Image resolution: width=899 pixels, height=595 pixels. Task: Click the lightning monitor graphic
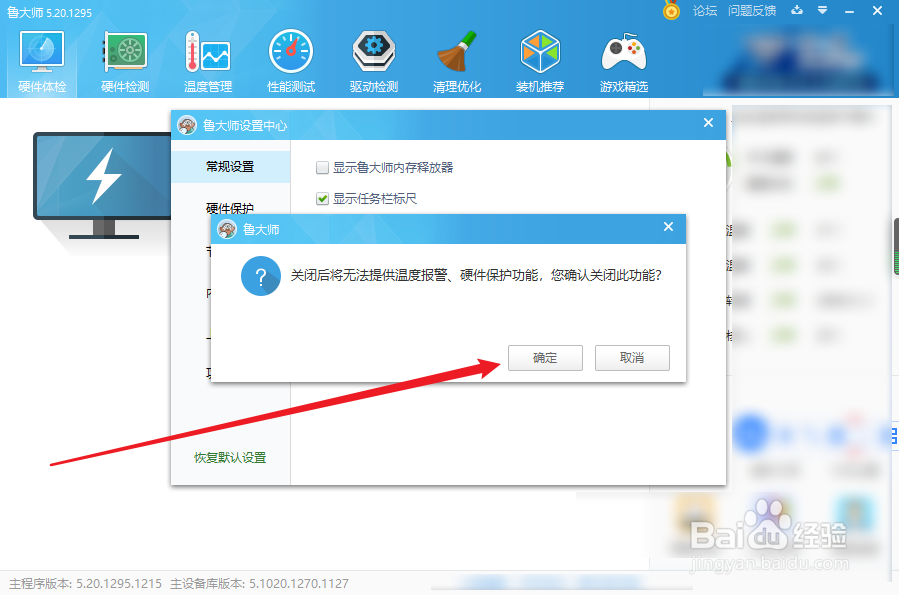pos(103,185)
